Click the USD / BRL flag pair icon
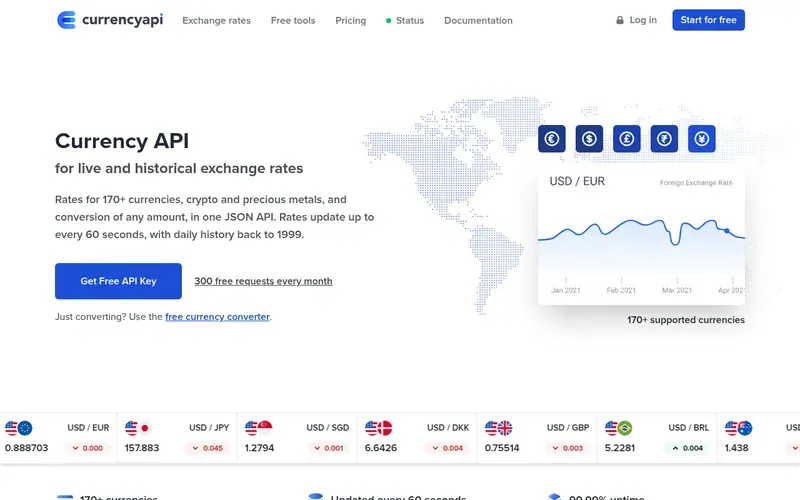 (618, 428)
